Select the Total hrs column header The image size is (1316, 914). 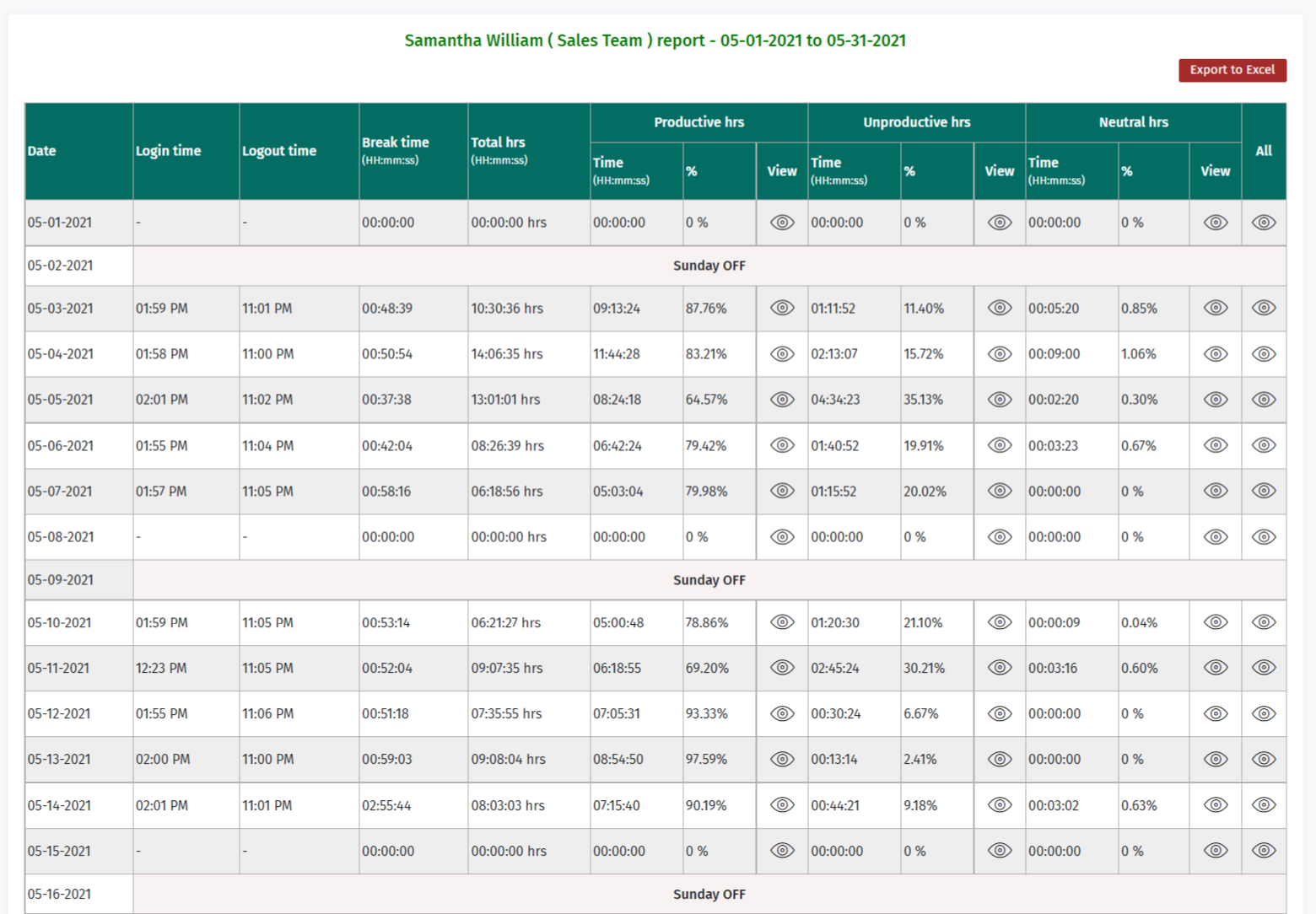point(499,142)
